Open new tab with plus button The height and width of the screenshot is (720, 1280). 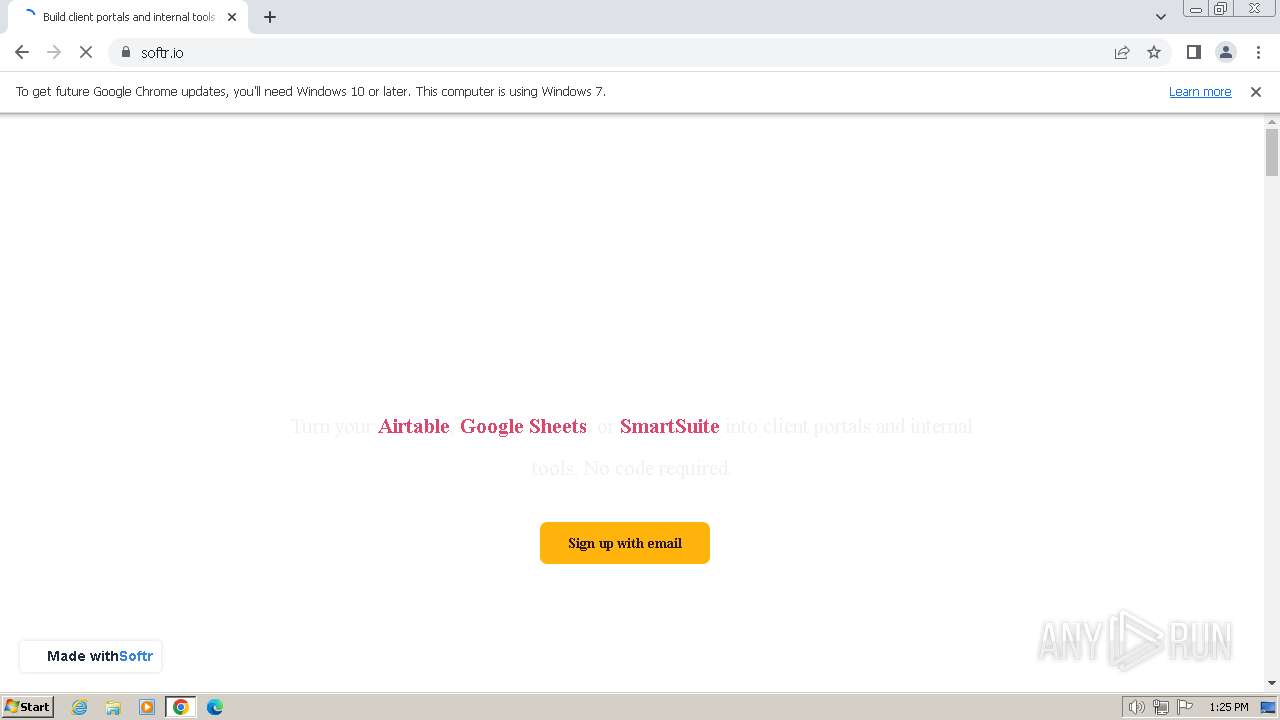(270, 17)
